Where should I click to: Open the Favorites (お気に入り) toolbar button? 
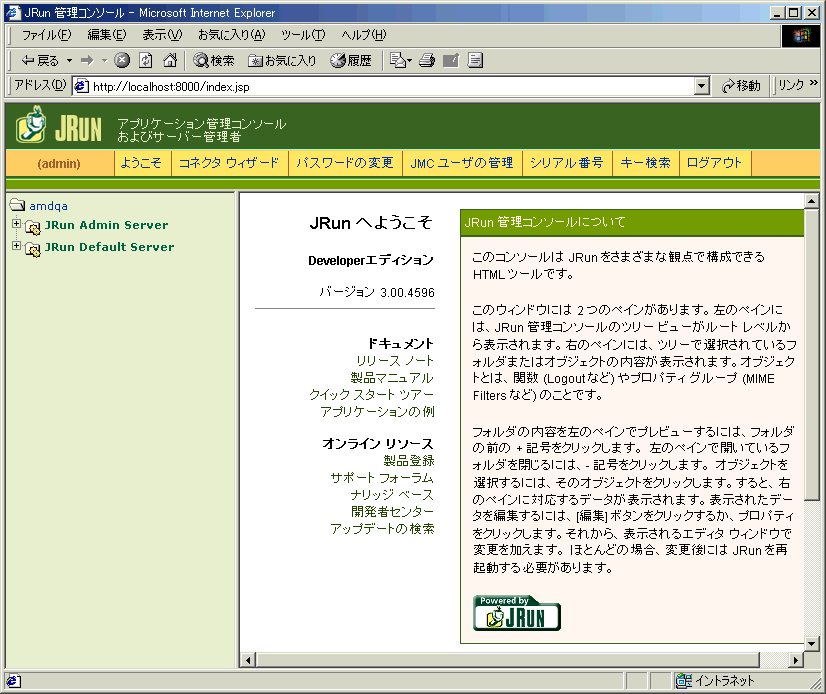[282, 61]
